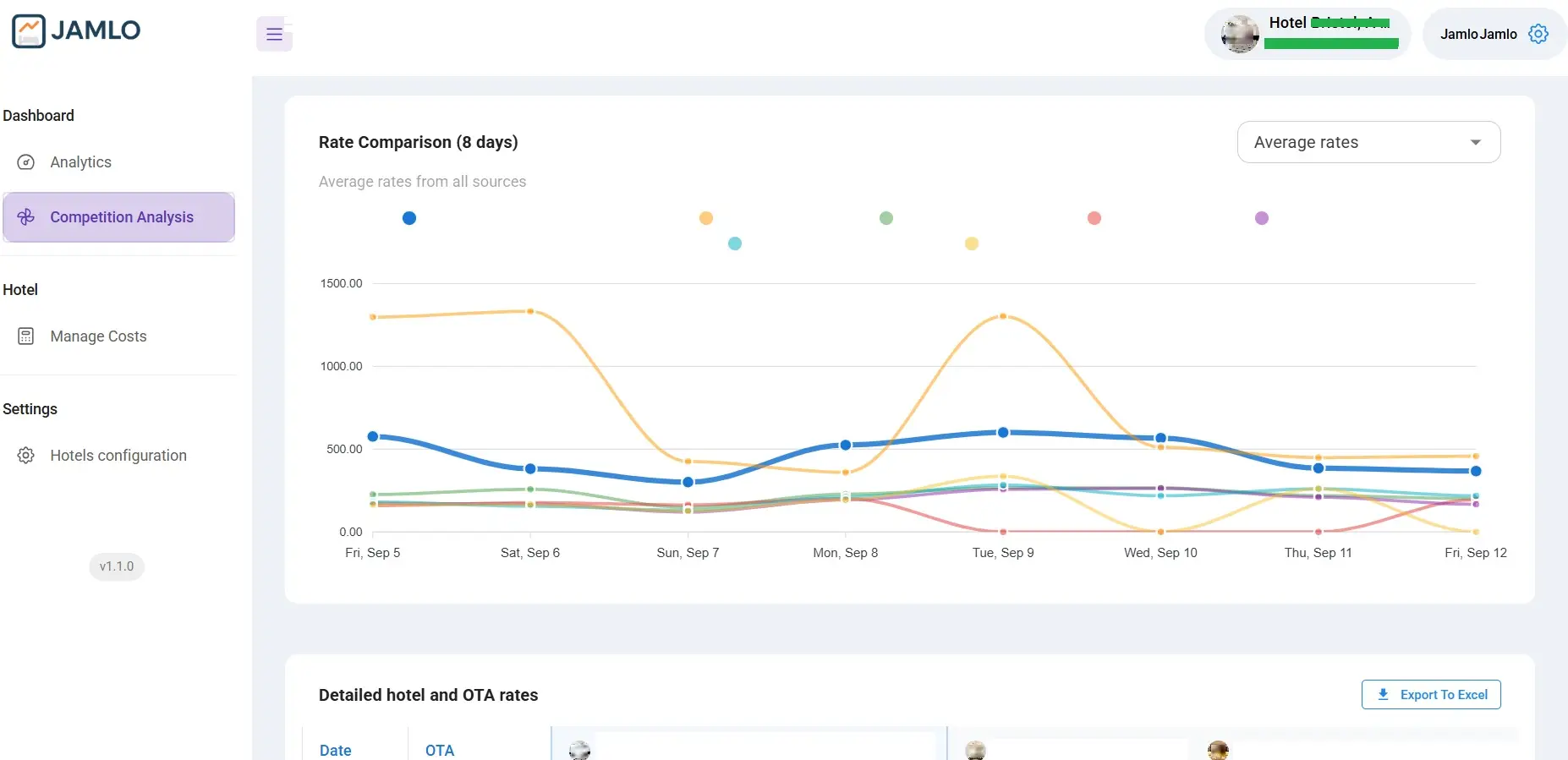The image size is (1568, 760).
Task: Toggle the blue legend dot series
Action: click(409, 218)
